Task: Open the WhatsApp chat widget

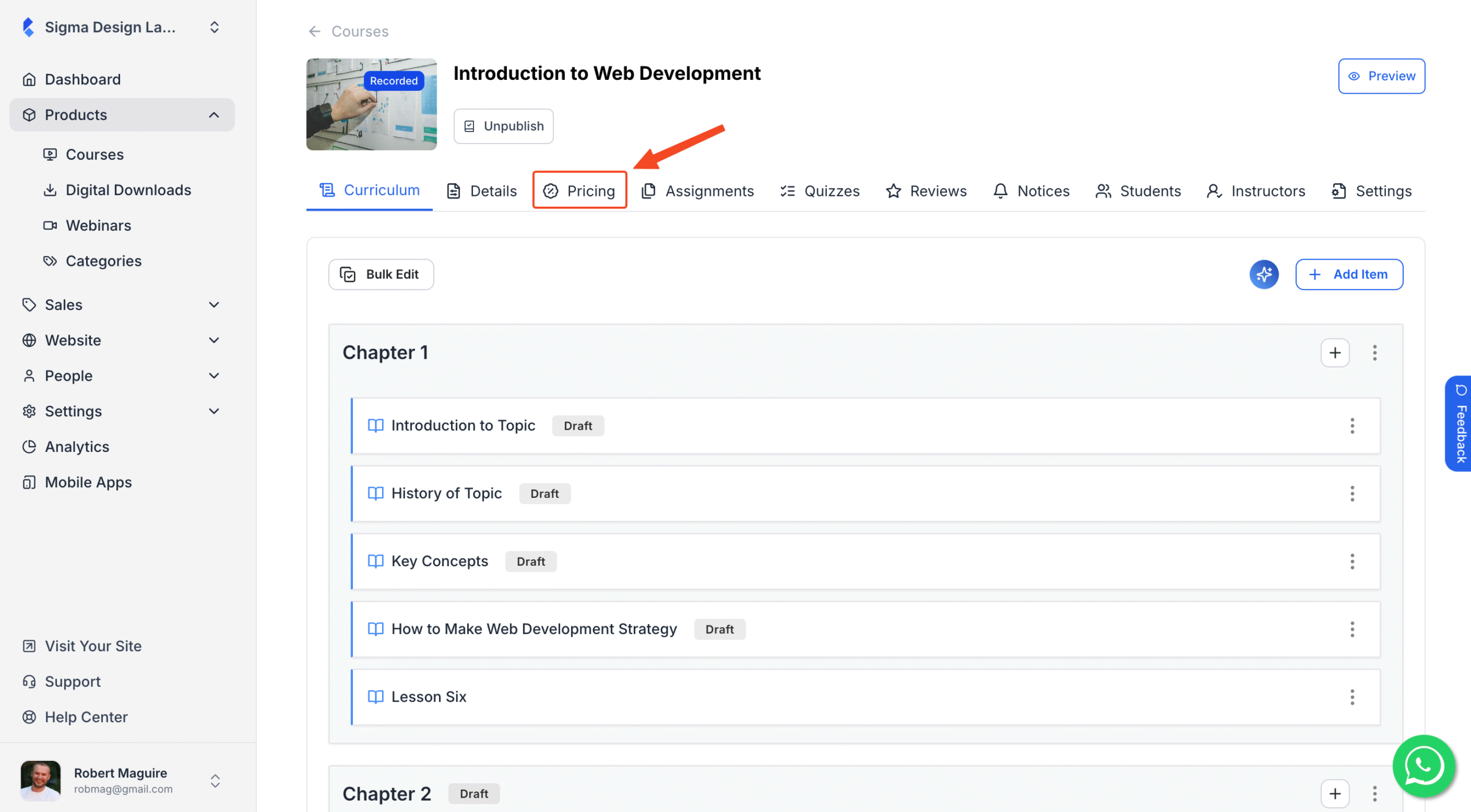Action: (1423, 766)
